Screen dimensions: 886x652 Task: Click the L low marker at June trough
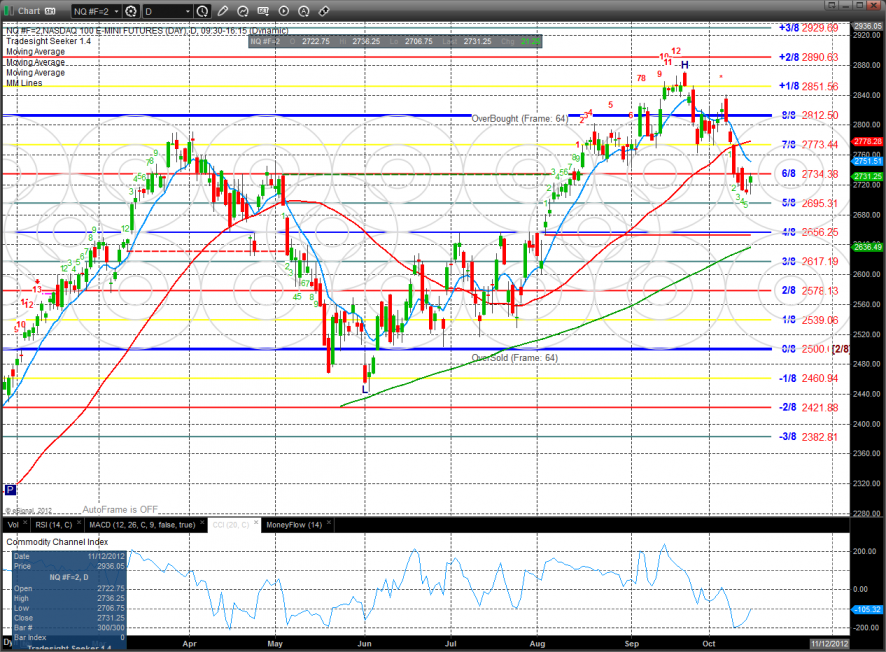click(364, 389)
